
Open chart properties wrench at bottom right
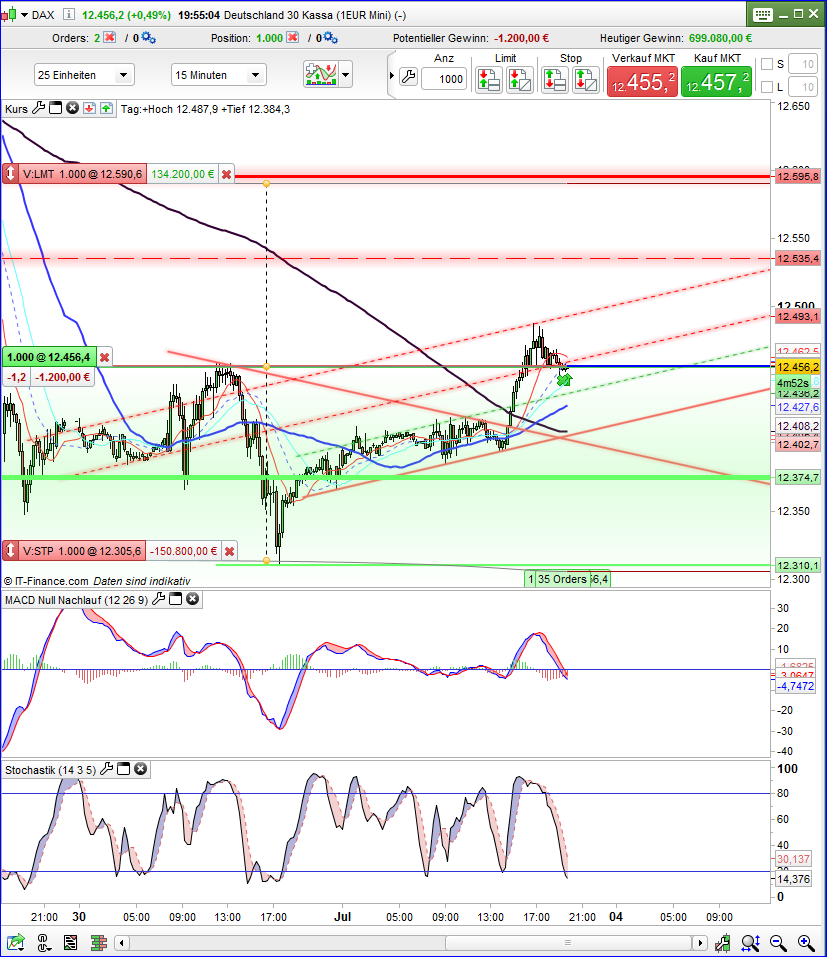coord(723,942)
